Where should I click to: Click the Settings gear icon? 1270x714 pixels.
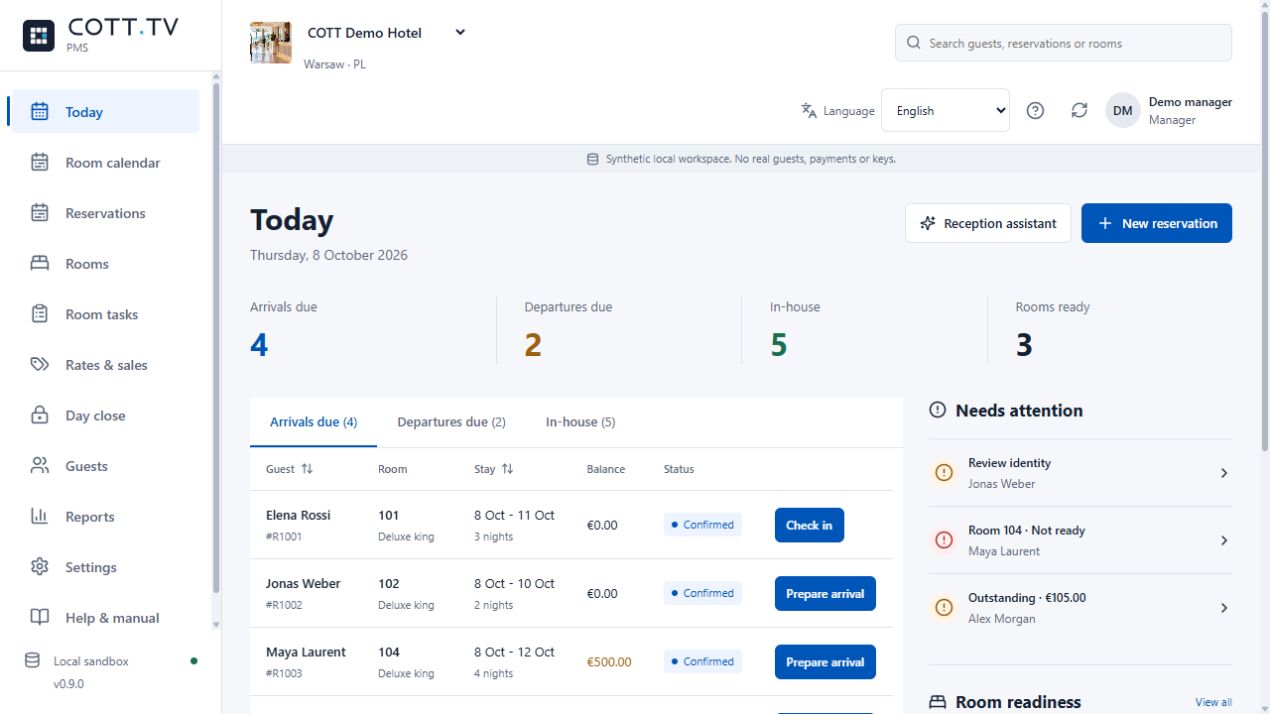[x=40, y=567]
